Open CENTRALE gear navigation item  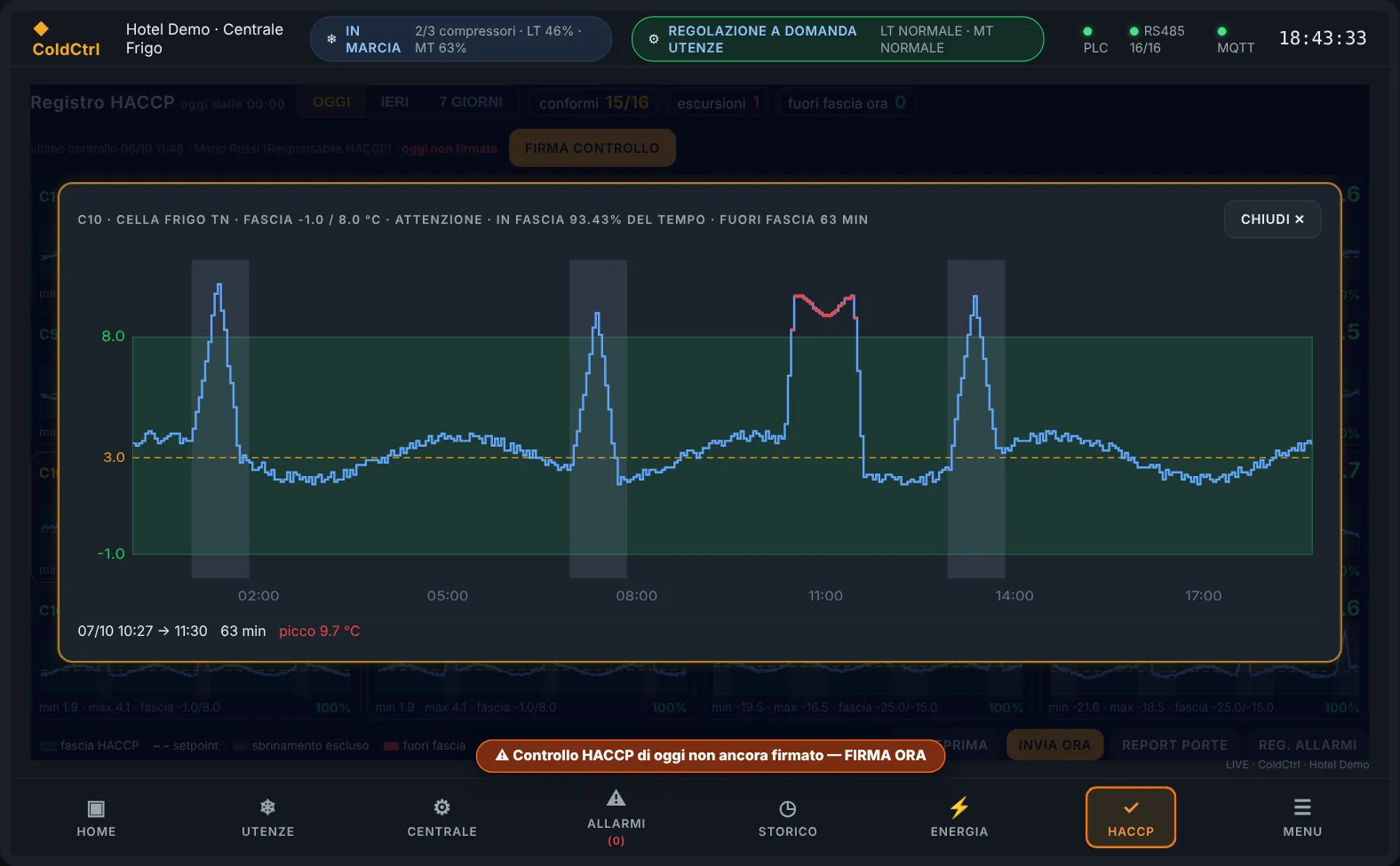click(x=441, y=817)
